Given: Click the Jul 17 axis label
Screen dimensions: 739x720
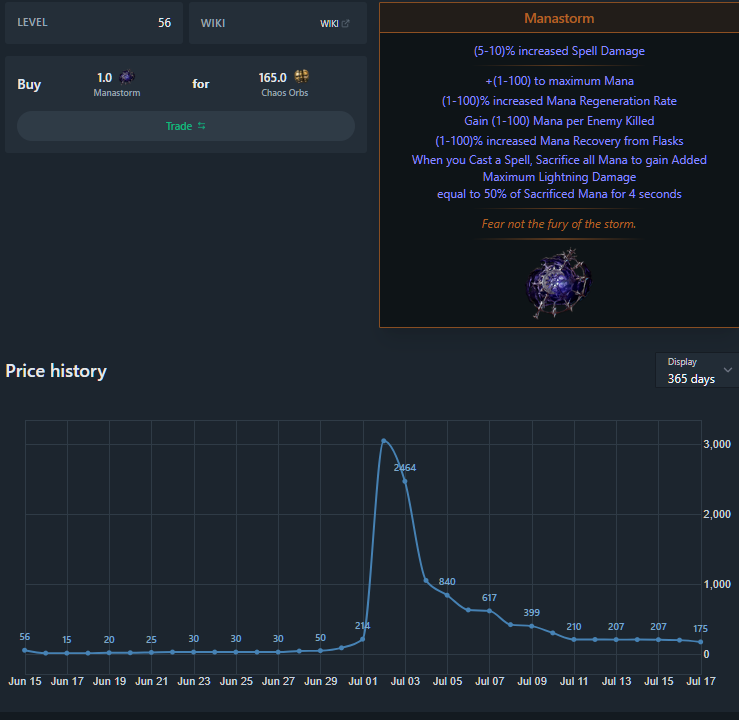Looking at the screenshot, I should point(701,681).
